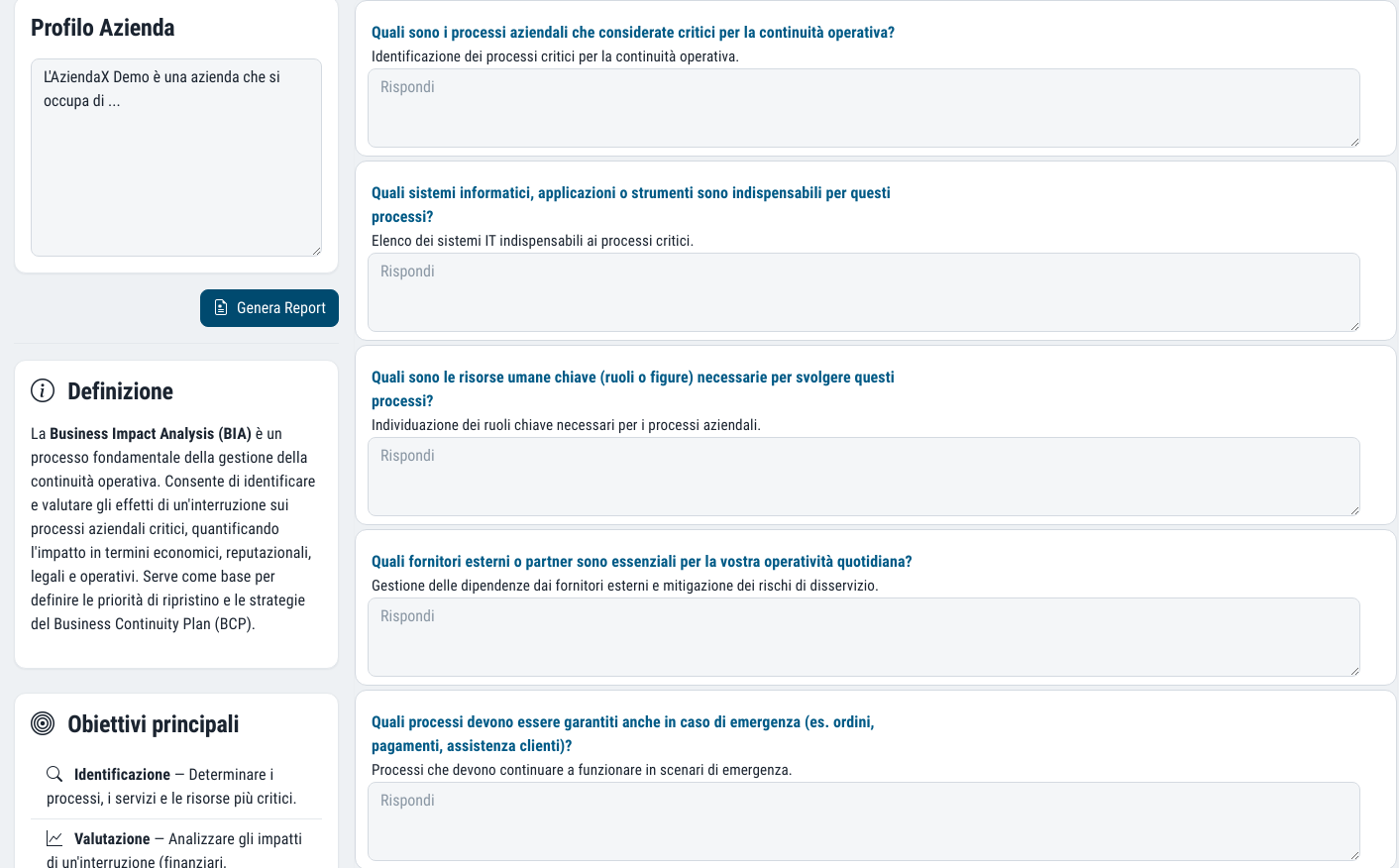
Task: Click the Genera Report button
Action: 269,308
